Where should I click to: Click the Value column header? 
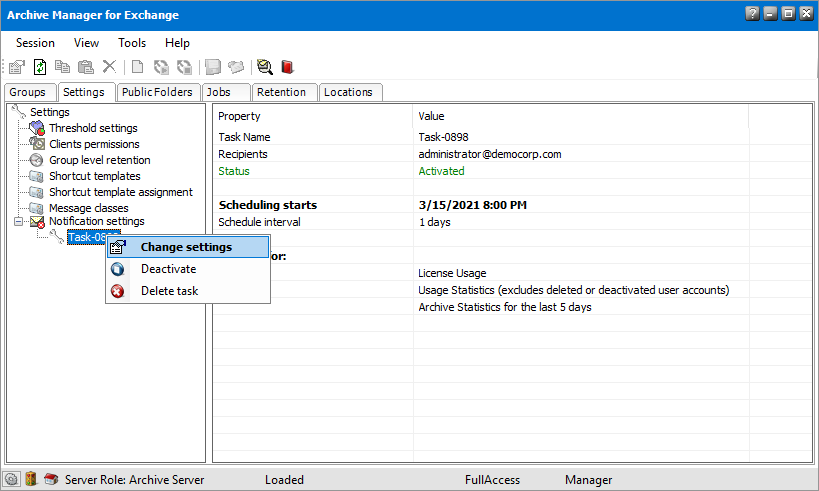click(x=580, y=116)
